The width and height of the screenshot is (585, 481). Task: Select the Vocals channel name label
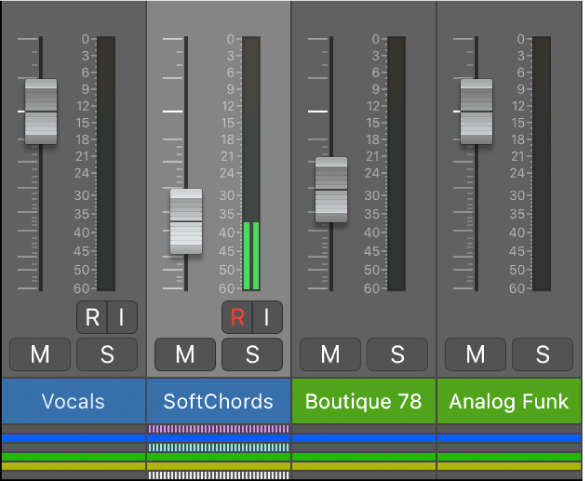click(x=73, y=401)
